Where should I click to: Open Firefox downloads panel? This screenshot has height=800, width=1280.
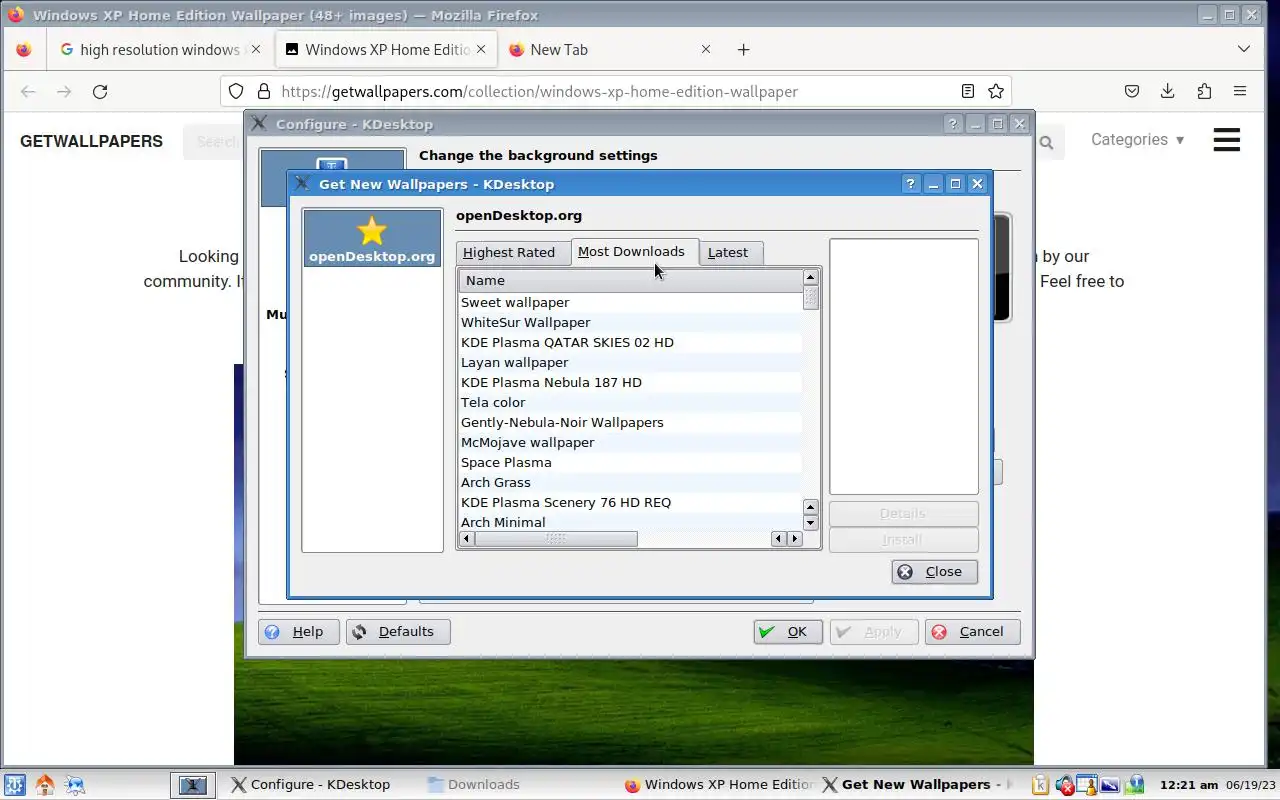click(x=1168, y=91)
